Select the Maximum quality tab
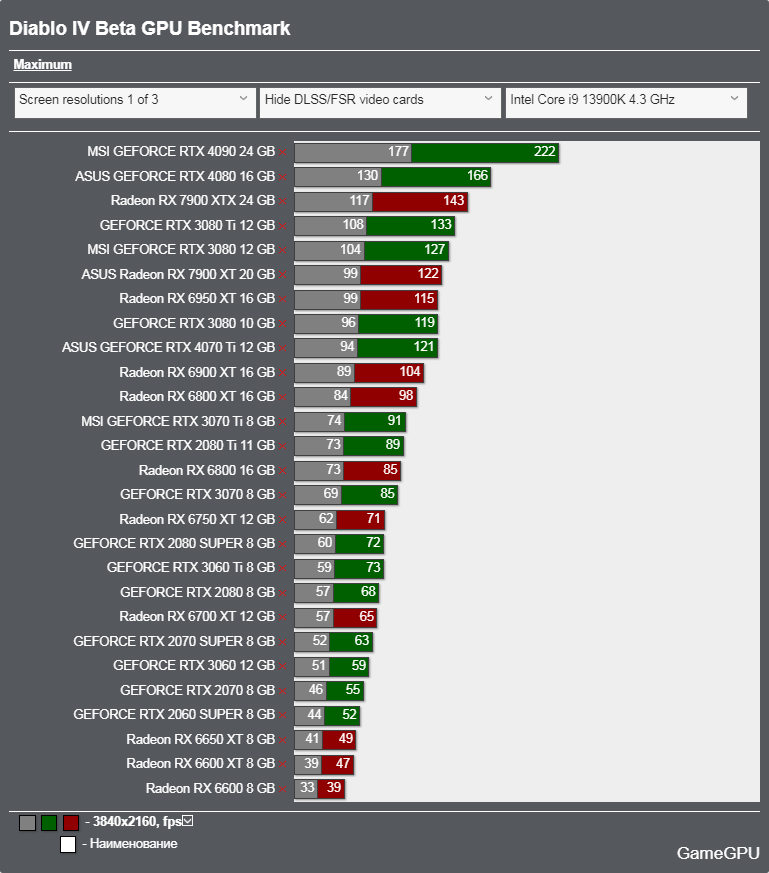 [42, 65]
